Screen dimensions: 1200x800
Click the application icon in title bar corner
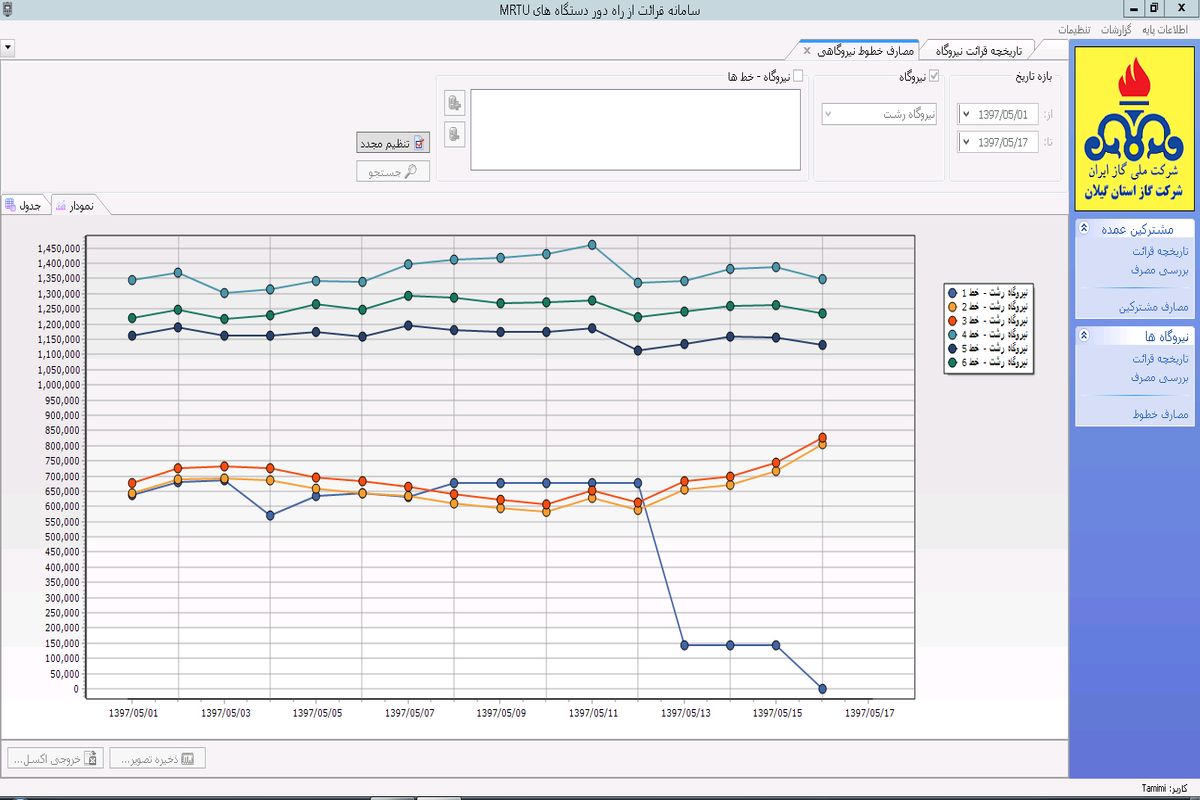(x=8, y=9)
